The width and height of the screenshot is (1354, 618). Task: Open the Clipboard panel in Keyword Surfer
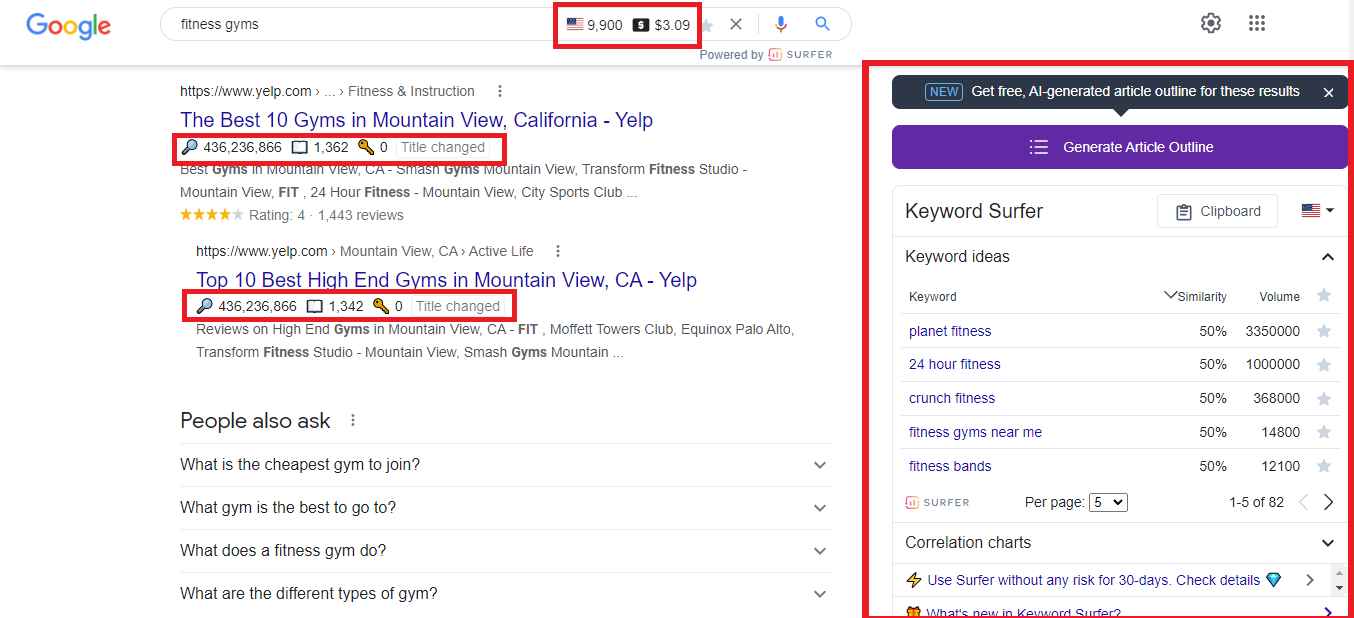pos(1216,211)
